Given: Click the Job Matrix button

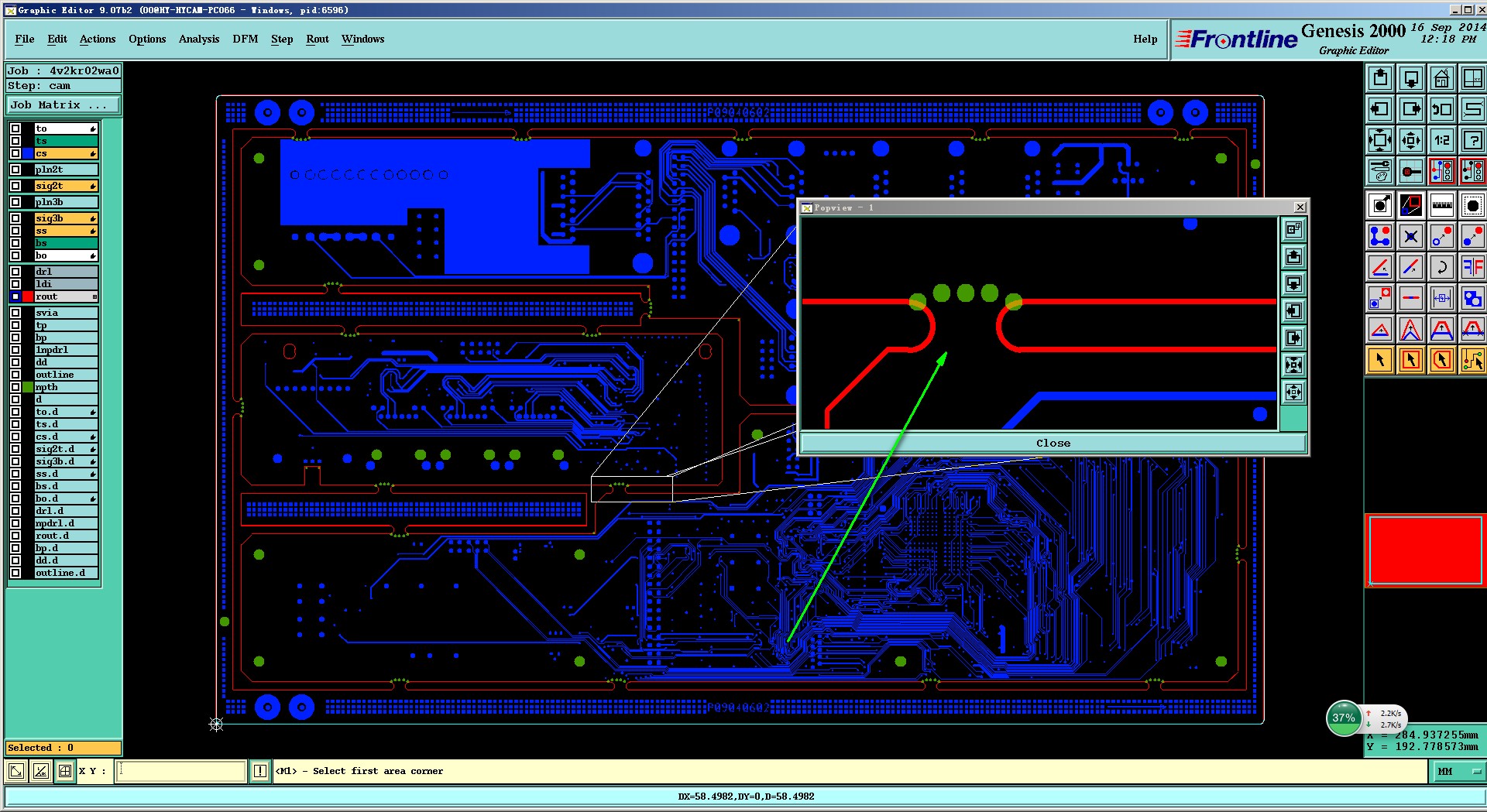Looking at the screenshot, I should (64, 105).
